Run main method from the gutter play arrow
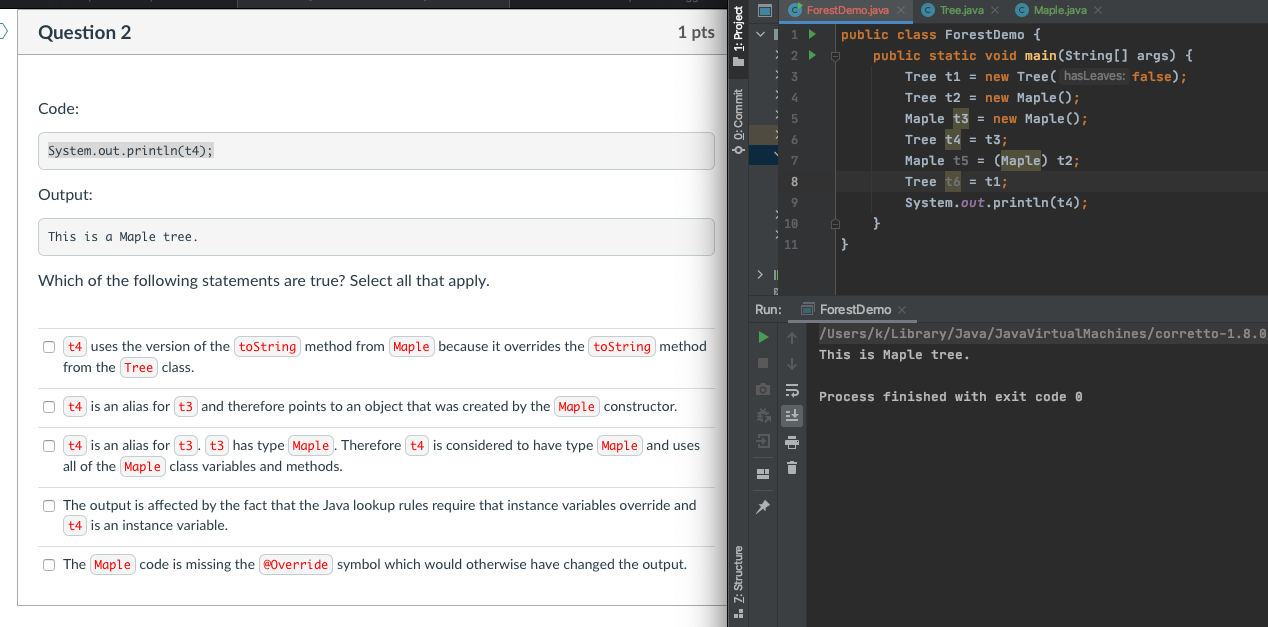 click(810, 55)
